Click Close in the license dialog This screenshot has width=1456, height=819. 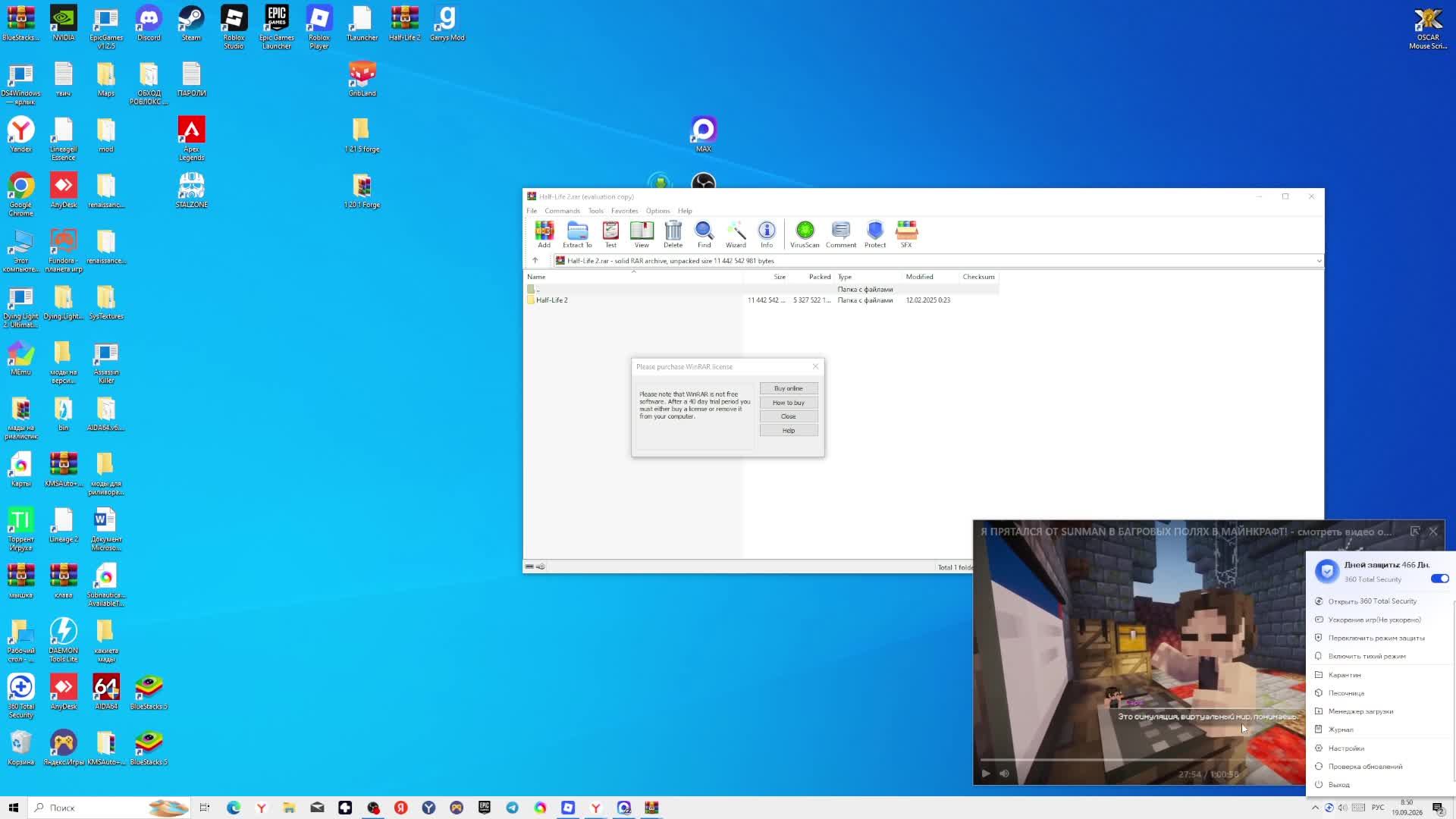[x=789, y=416]
